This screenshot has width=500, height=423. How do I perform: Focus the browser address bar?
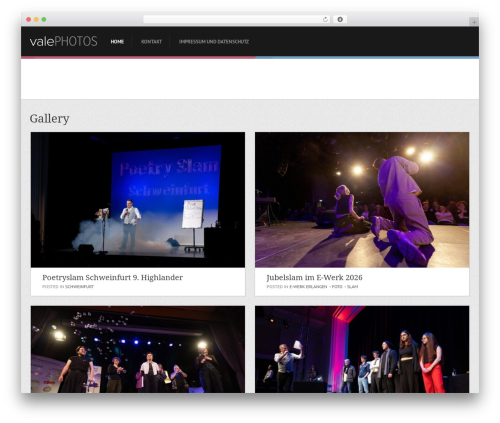(237, 19)
